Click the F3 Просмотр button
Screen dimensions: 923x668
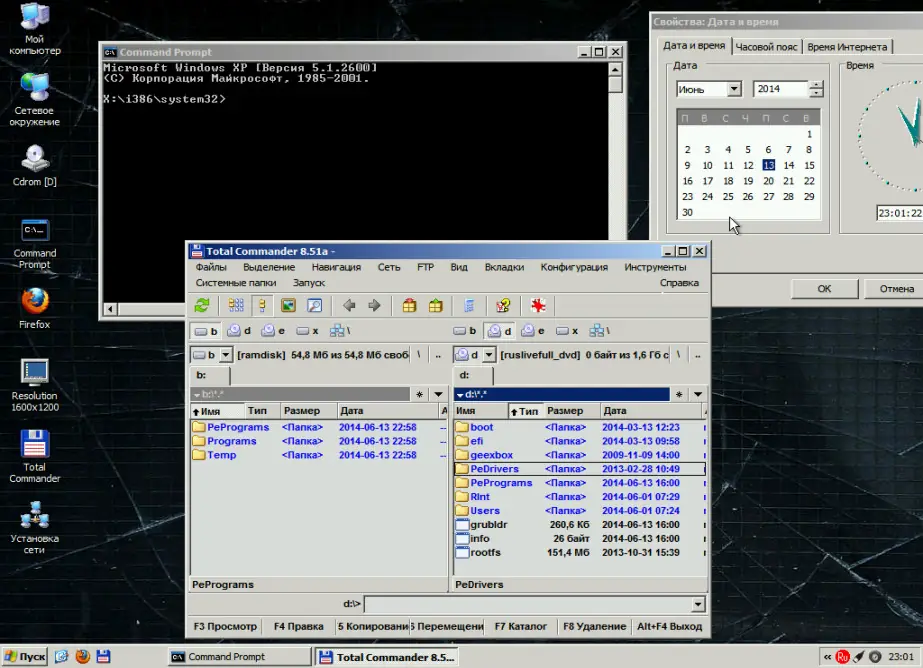(225, 627)
